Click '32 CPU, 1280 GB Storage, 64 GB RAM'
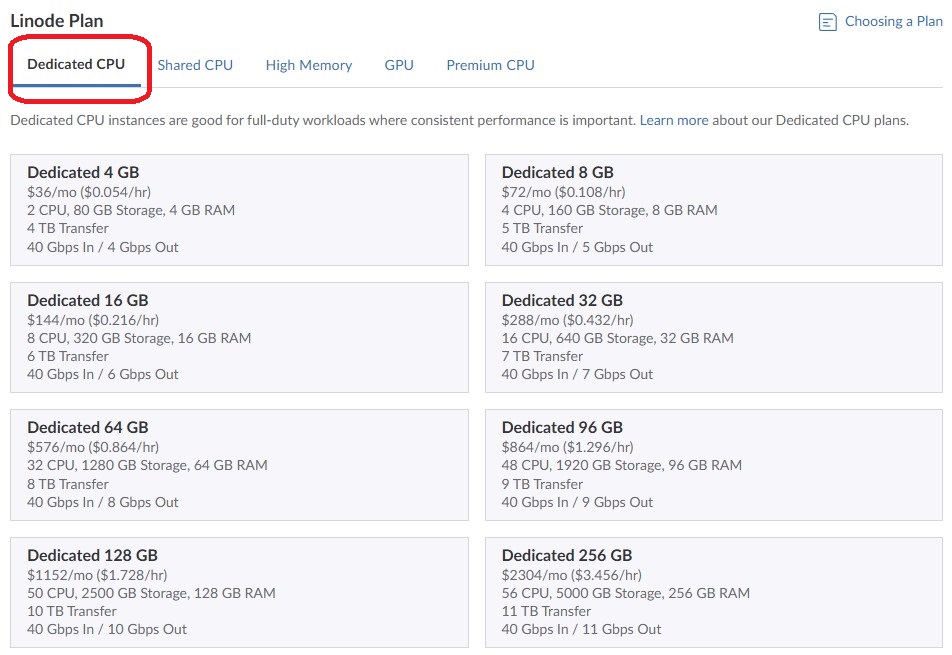The image size is (952, 655). (147, 466)
